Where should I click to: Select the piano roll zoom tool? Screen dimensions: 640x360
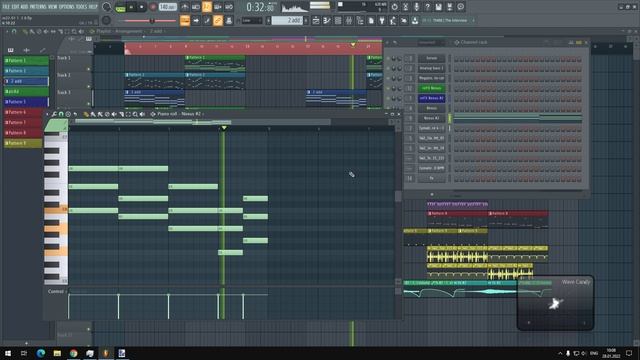tap(135, 114)
